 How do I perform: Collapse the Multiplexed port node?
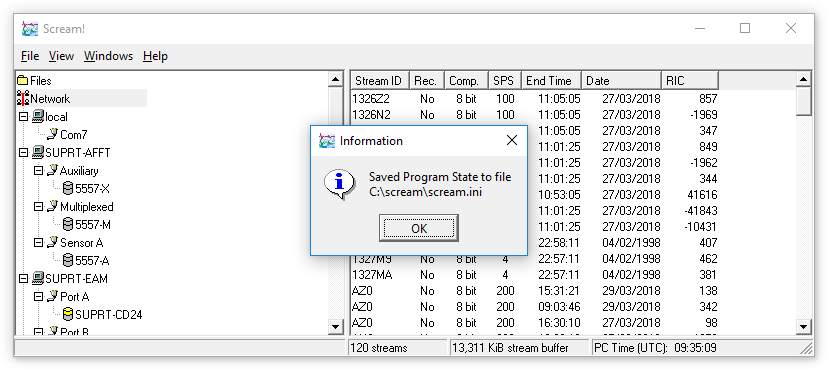click(x=38, y=206)
